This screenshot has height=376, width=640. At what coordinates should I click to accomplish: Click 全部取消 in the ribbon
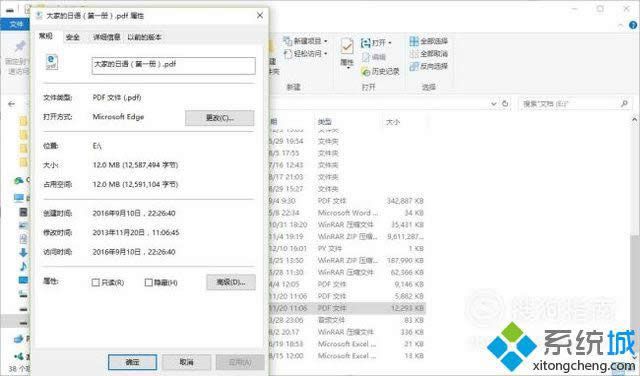click(429, 53)
